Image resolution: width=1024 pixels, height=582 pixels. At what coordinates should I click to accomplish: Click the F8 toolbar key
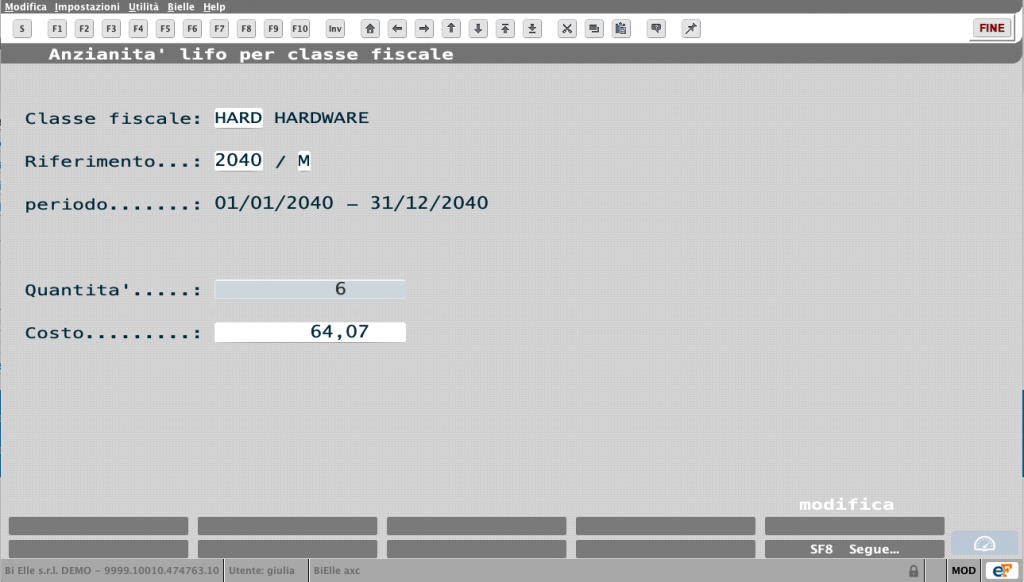[246, 29]
